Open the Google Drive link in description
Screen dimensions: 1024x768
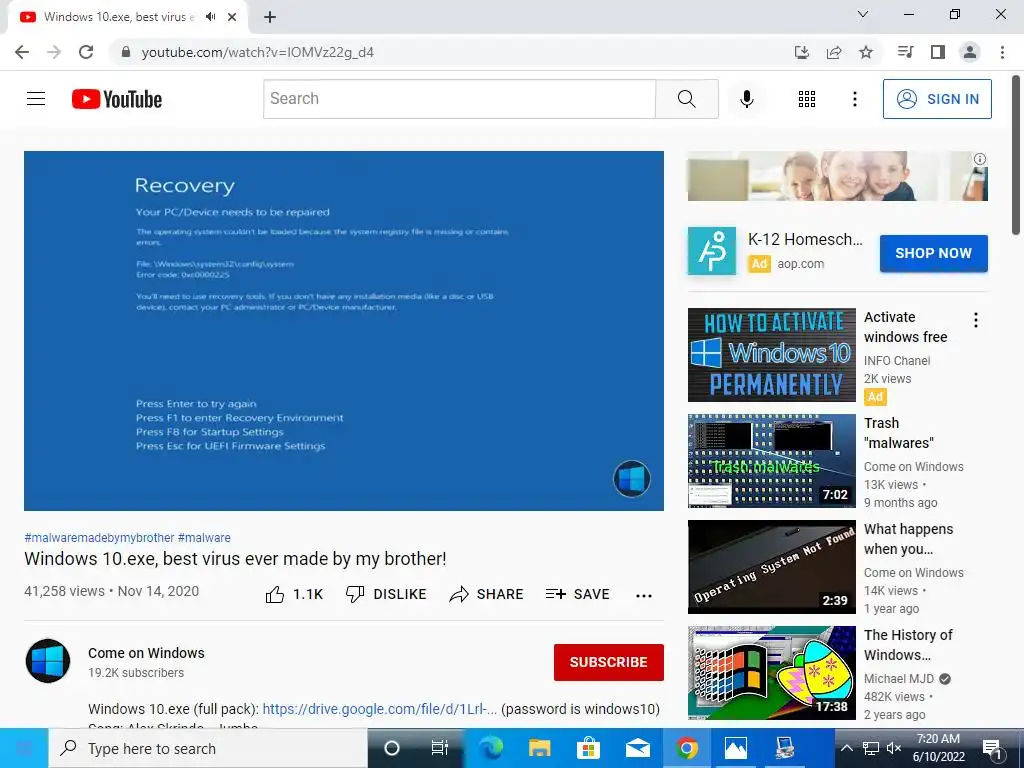click(379, 709)
